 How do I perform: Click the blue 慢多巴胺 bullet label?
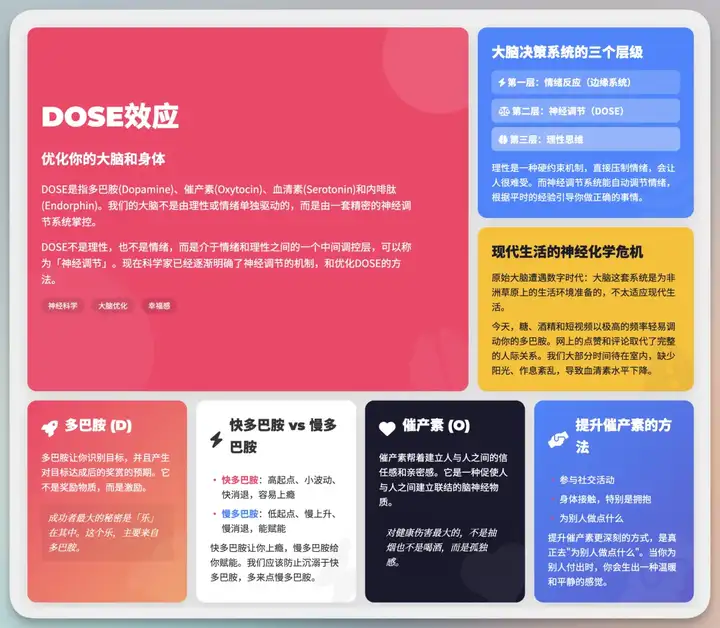click(x=240, y=514)
